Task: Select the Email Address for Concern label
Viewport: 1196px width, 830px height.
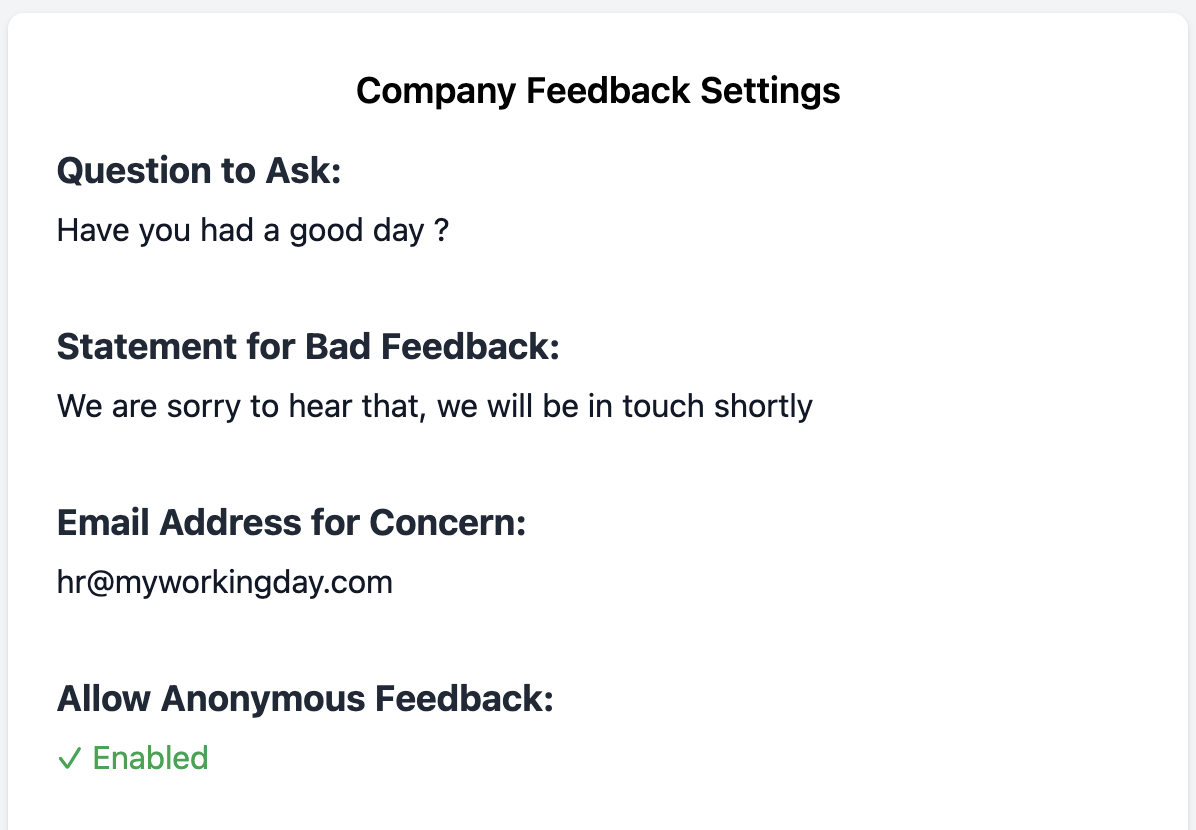Action: click(291, 523)
